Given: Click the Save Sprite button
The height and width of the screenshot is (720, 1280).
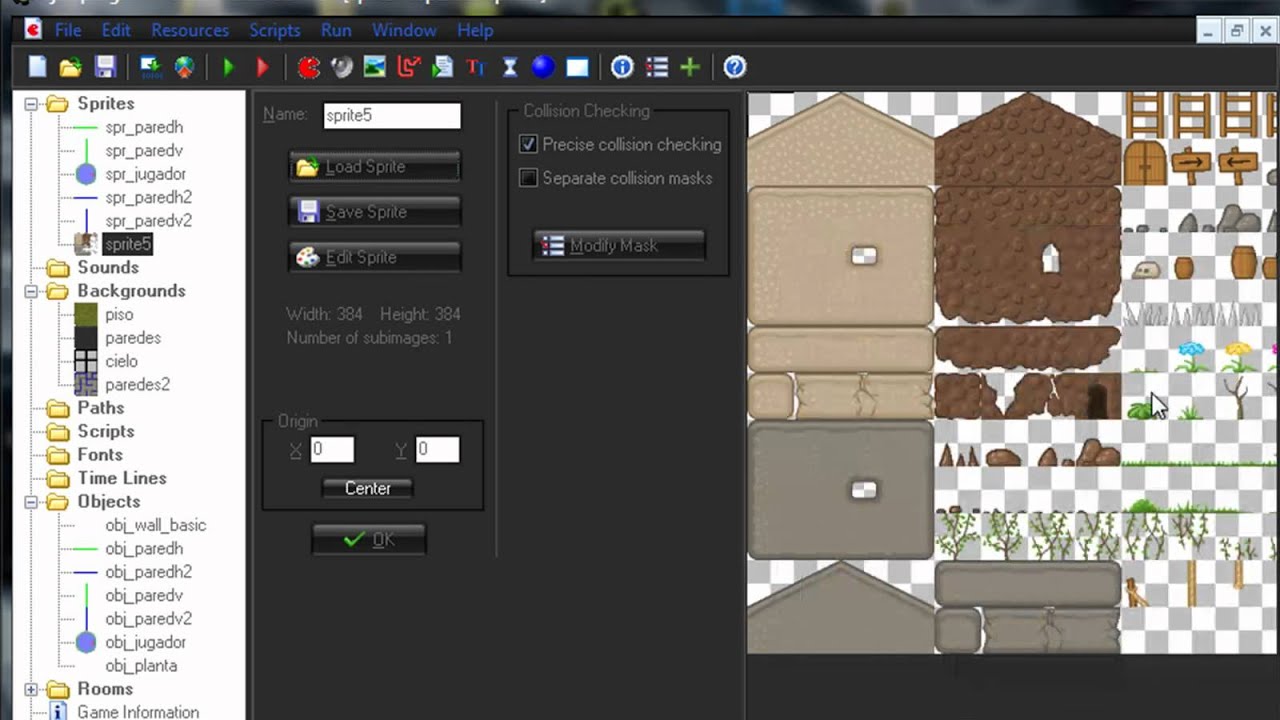Looking at the screenshot, I should tap(375, 212).
